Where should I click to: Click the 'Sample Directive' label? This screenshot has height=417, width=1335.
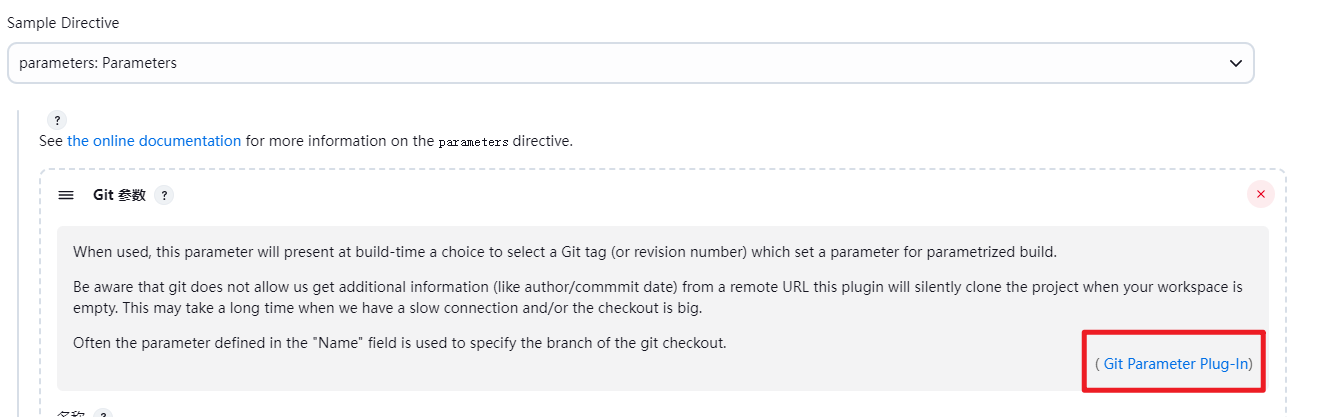pyautogui.click(x=63, y=22)
